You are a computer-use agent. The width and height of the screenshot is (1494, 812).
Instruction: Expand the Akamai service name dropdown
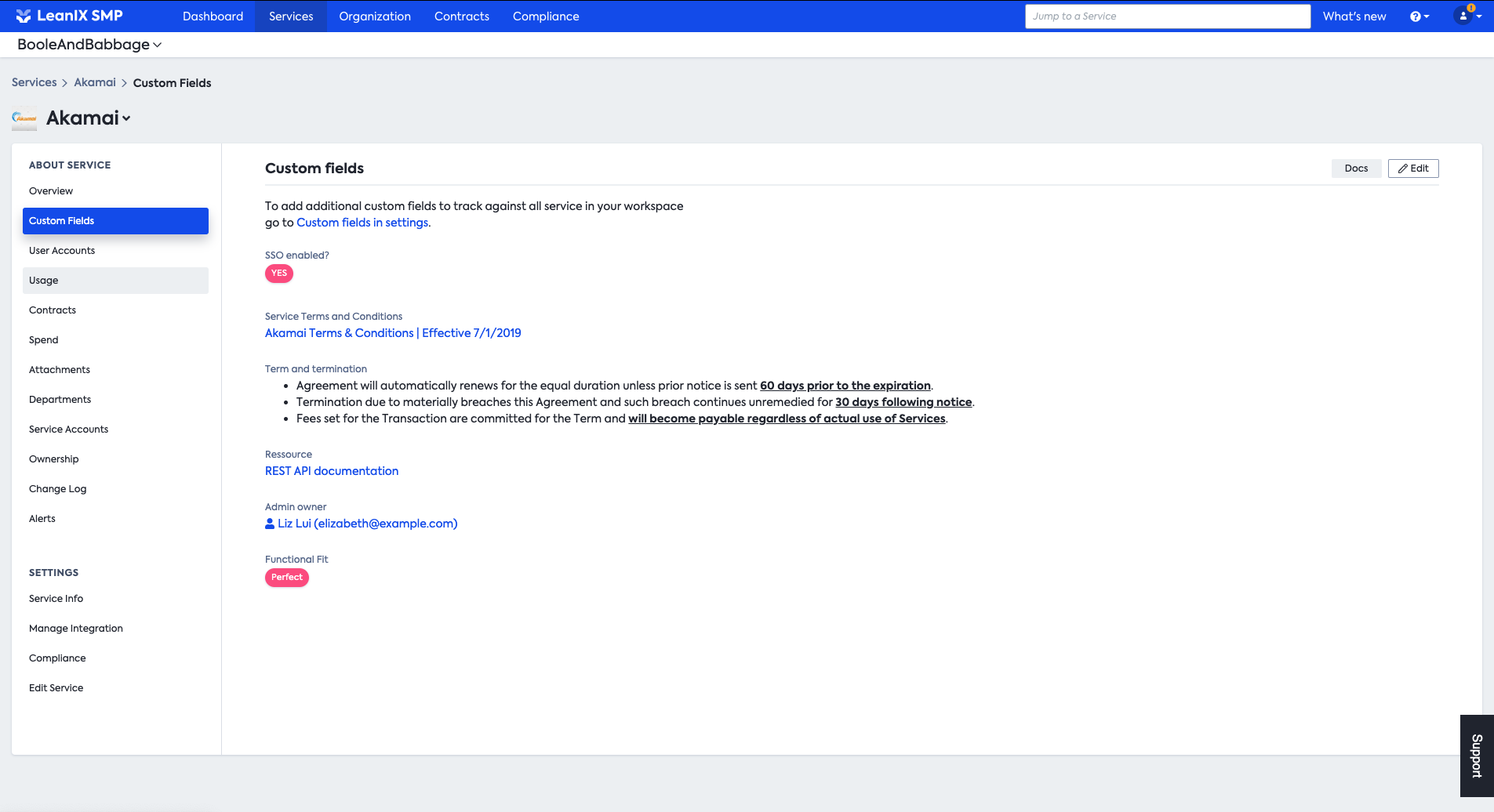tap(89, 118)
